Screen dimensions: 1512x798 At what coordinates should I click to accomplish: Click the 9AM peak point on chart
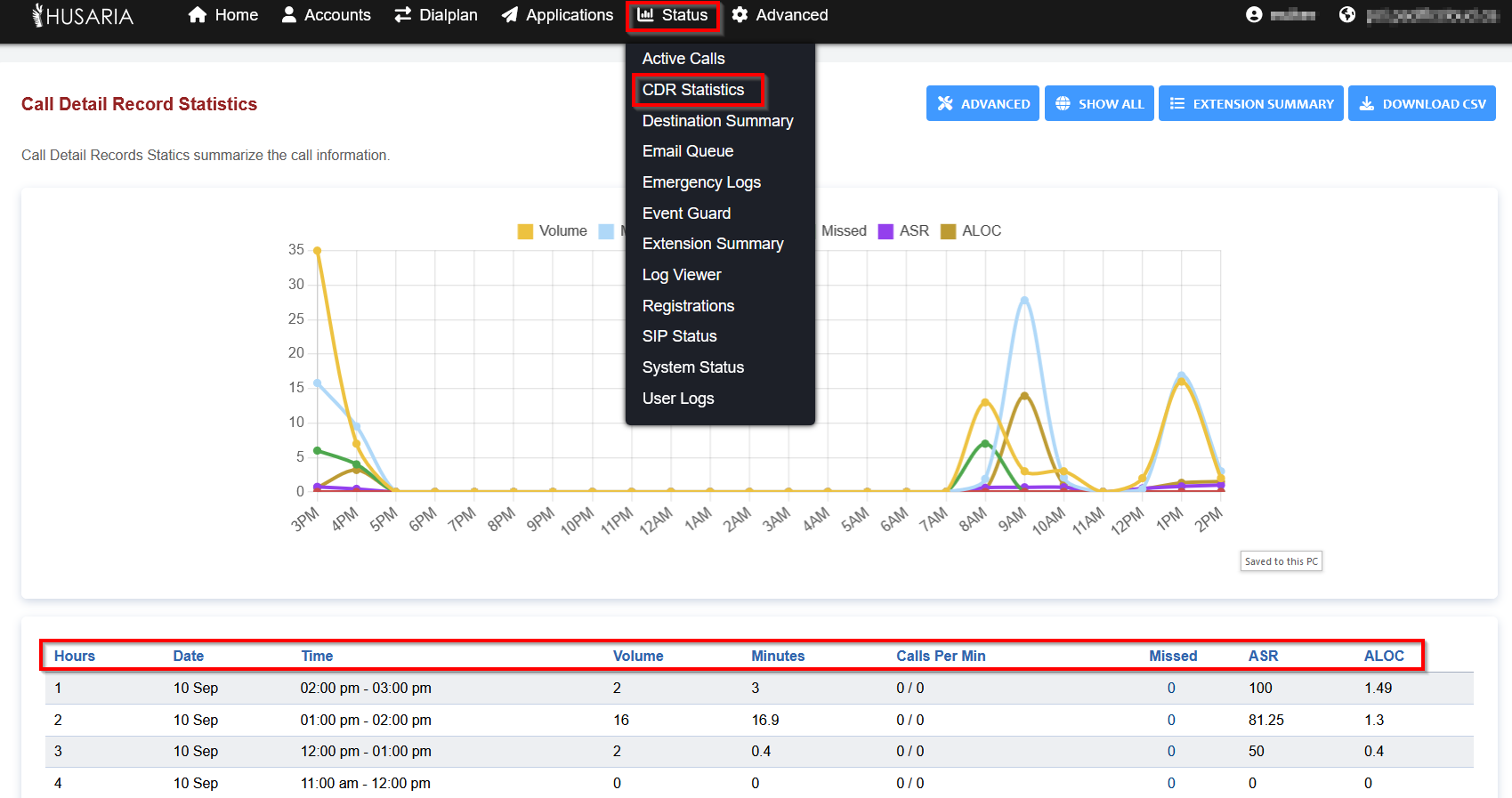tap(1024, 300)
